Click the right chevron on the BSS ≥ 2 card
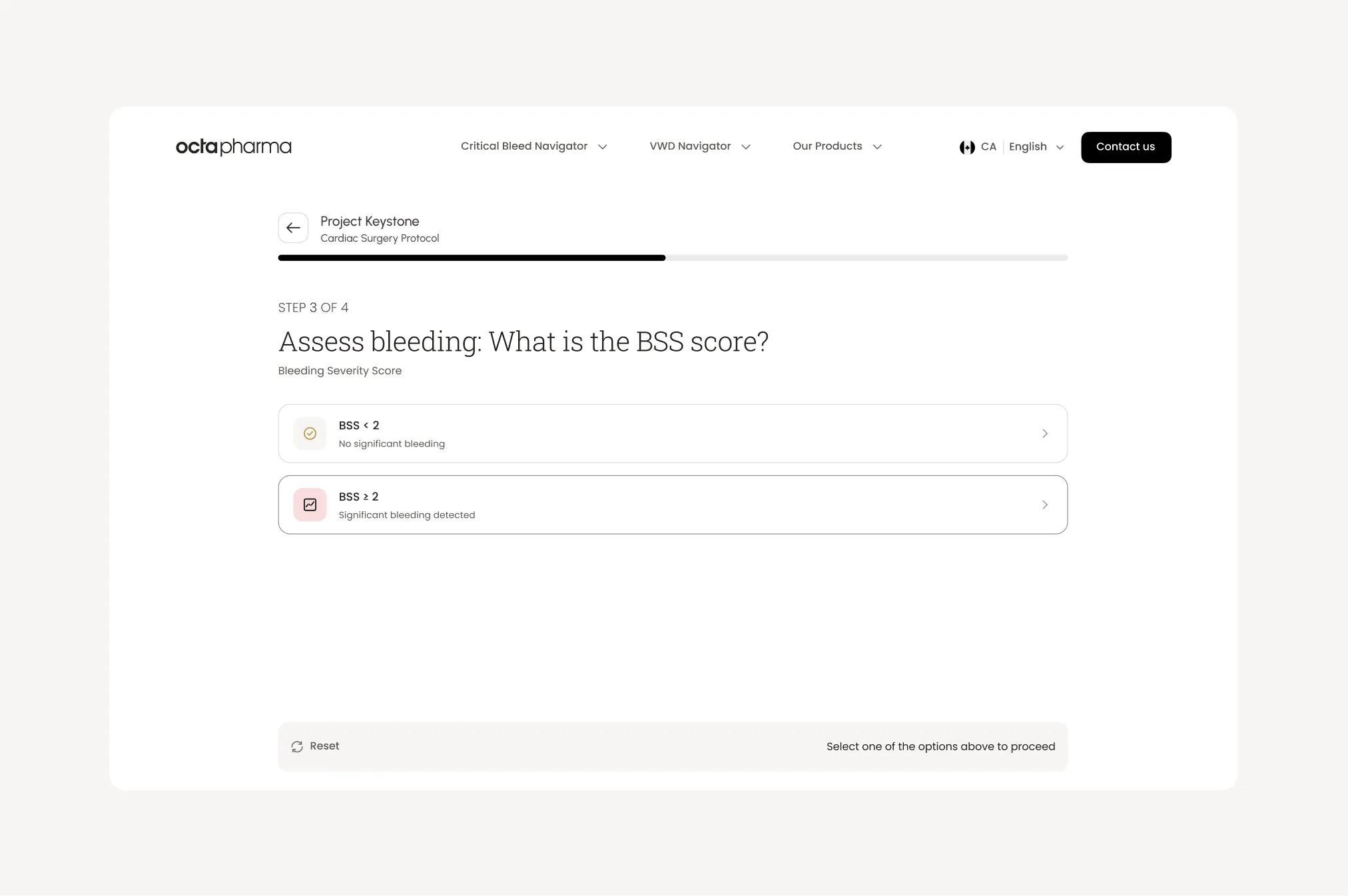 click(1045, 505)
